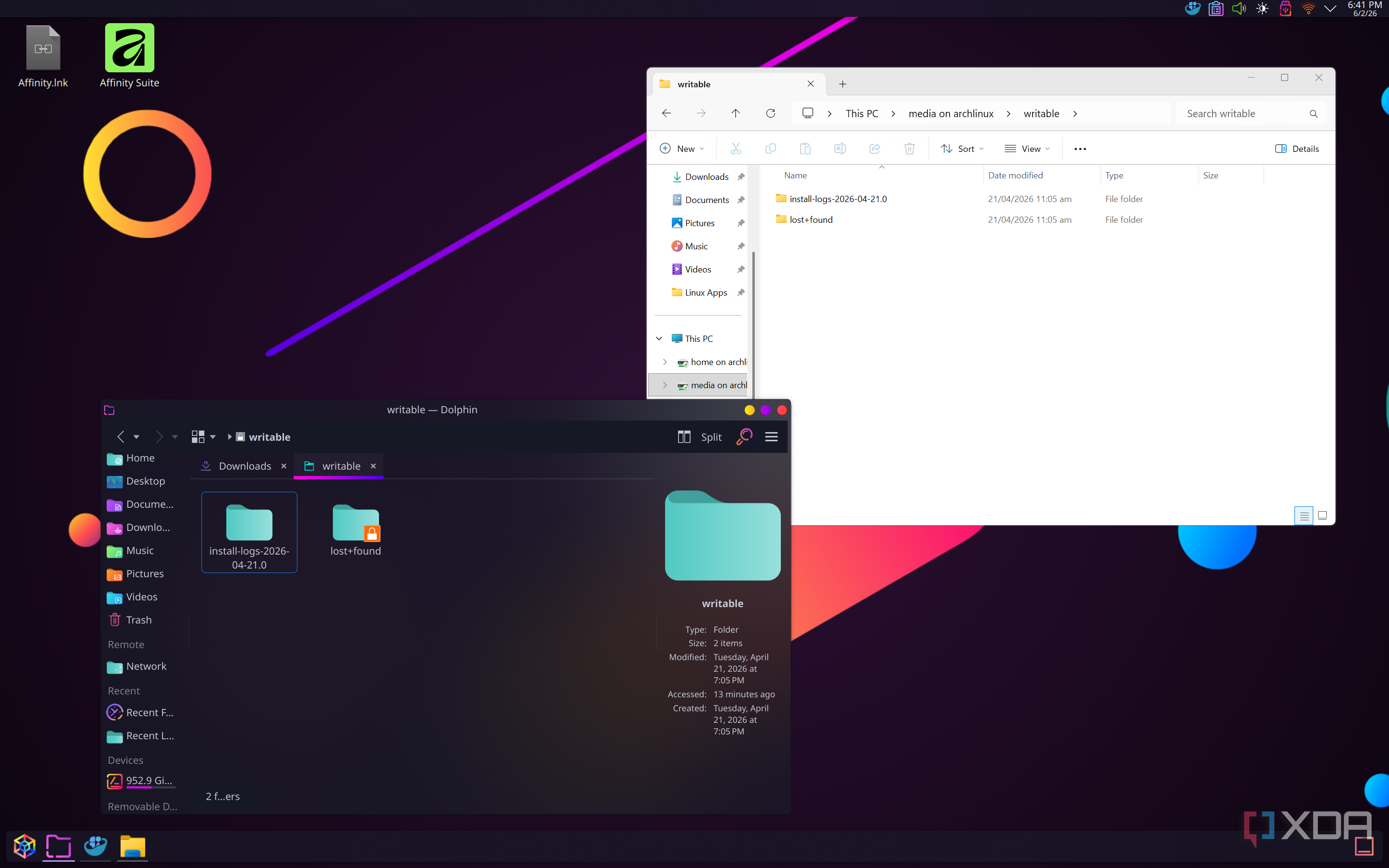Screen dimensions: 1389x868
Task: Open Dolphin's search magnifier icon
Action: pos(744,437)
